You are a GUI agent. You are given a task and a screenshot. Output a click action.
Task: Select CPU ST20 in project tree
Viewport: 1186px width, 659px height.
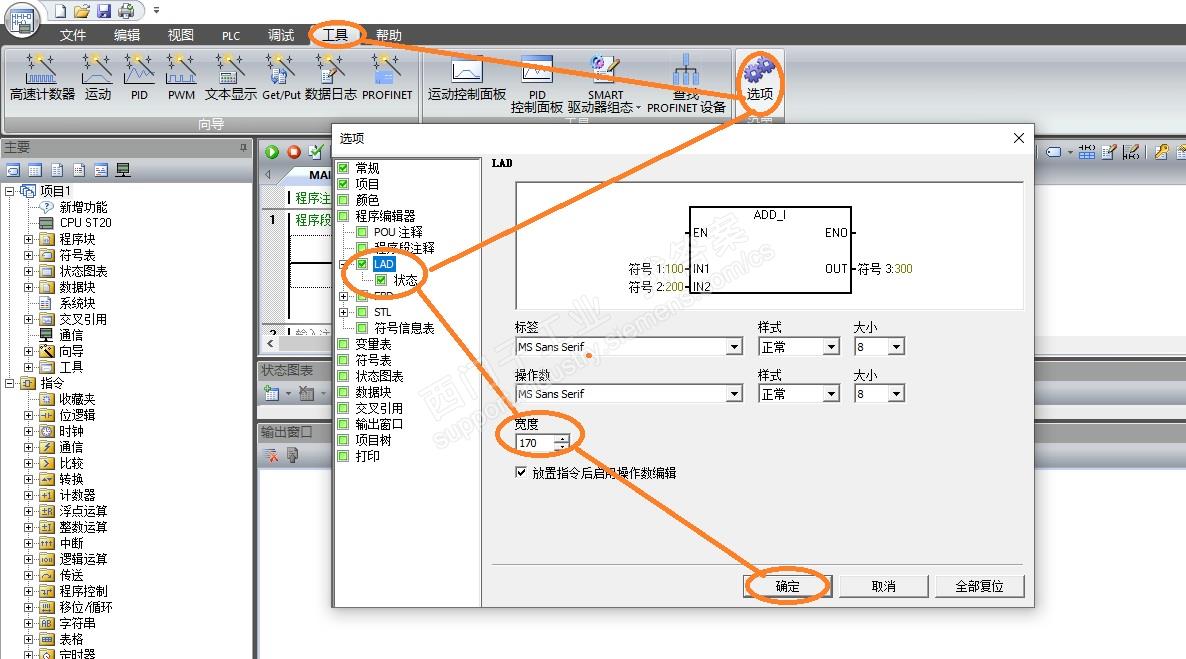85,222
